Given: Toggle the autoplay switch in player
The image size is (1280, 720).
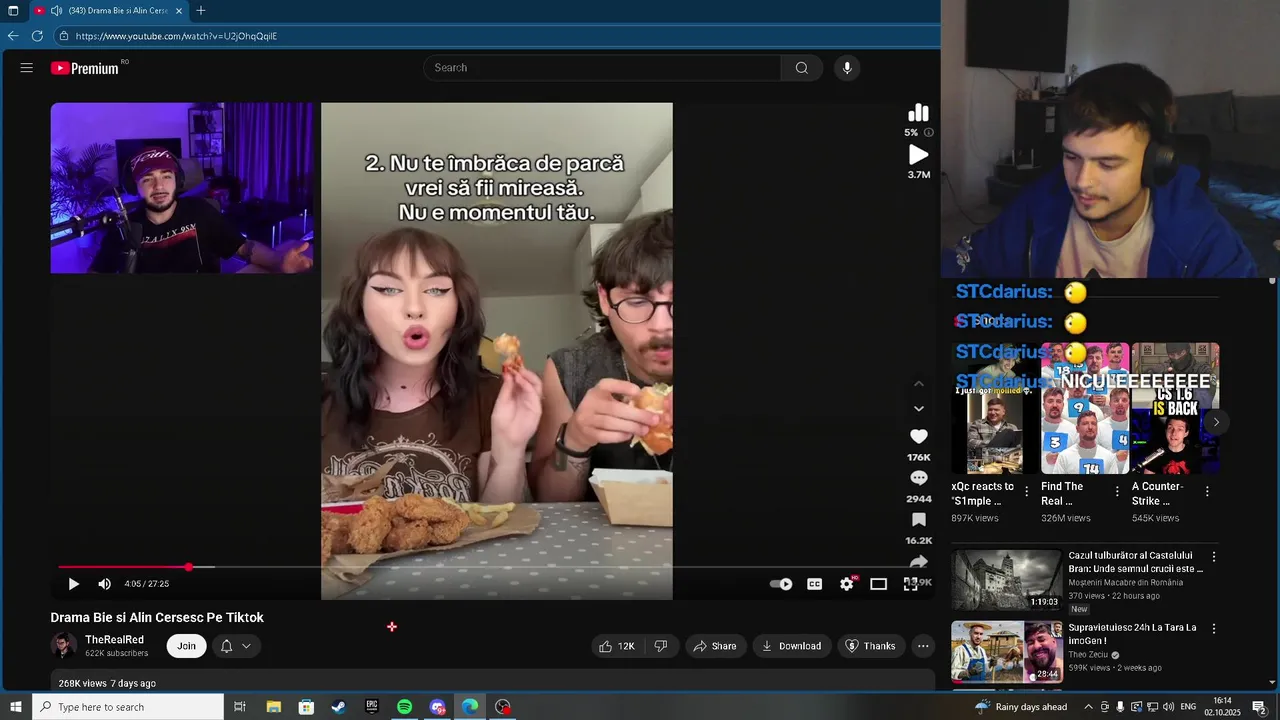Looking at the screenshot, I should (781, 584).
